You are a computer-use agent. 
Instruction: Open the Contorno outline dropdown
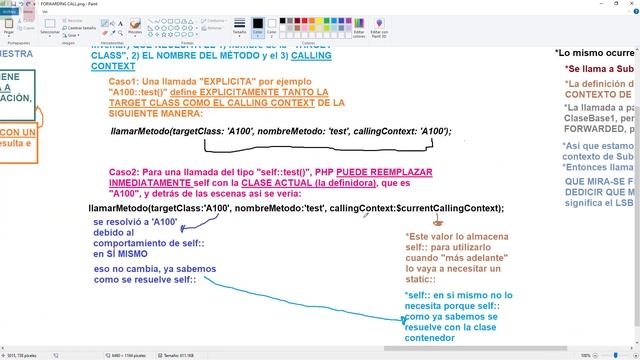pyautogui.click(x=213, y=20)
